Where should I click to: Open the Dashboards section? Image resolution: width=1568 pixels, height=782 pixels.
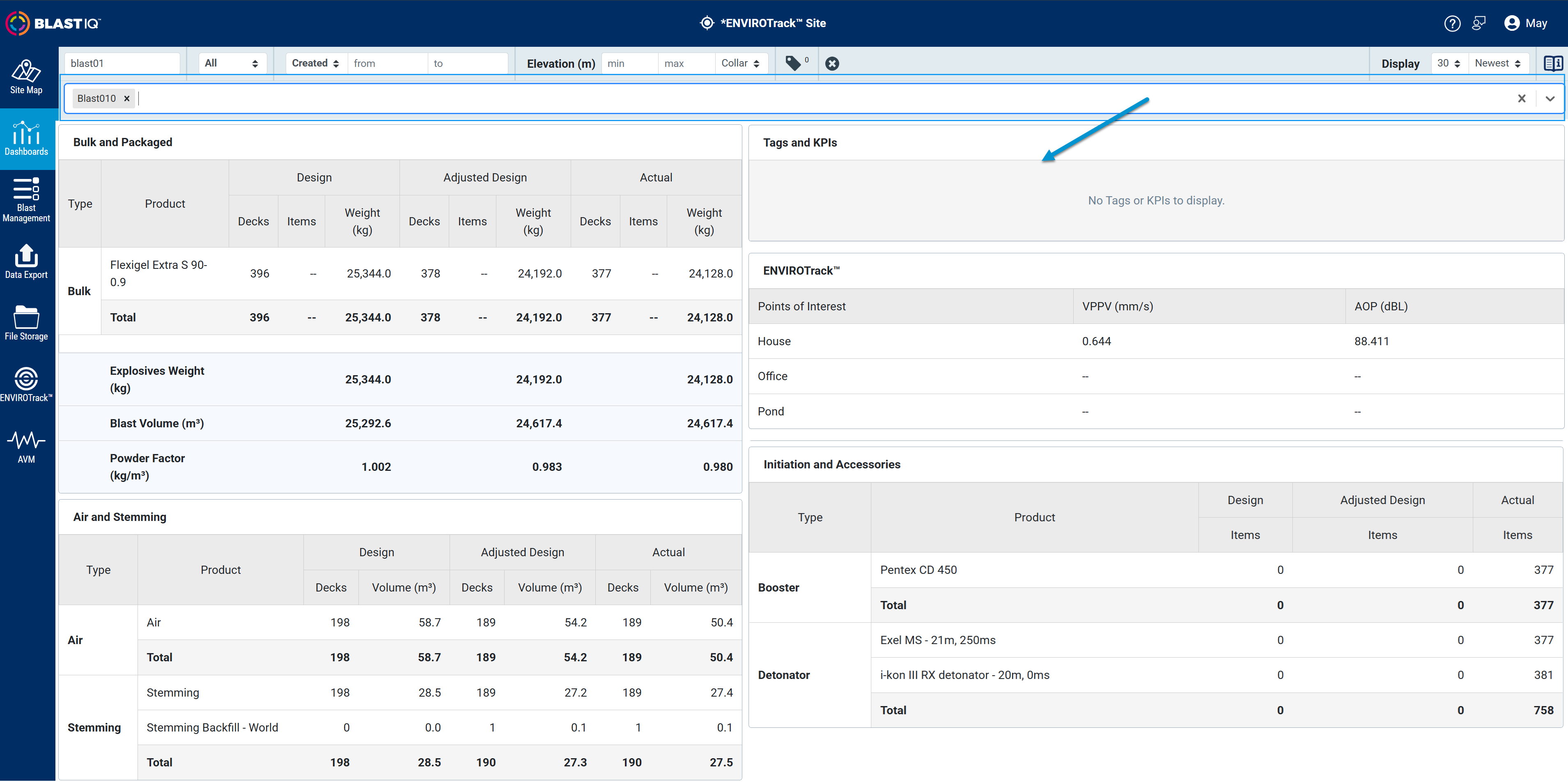pos(26,139)
